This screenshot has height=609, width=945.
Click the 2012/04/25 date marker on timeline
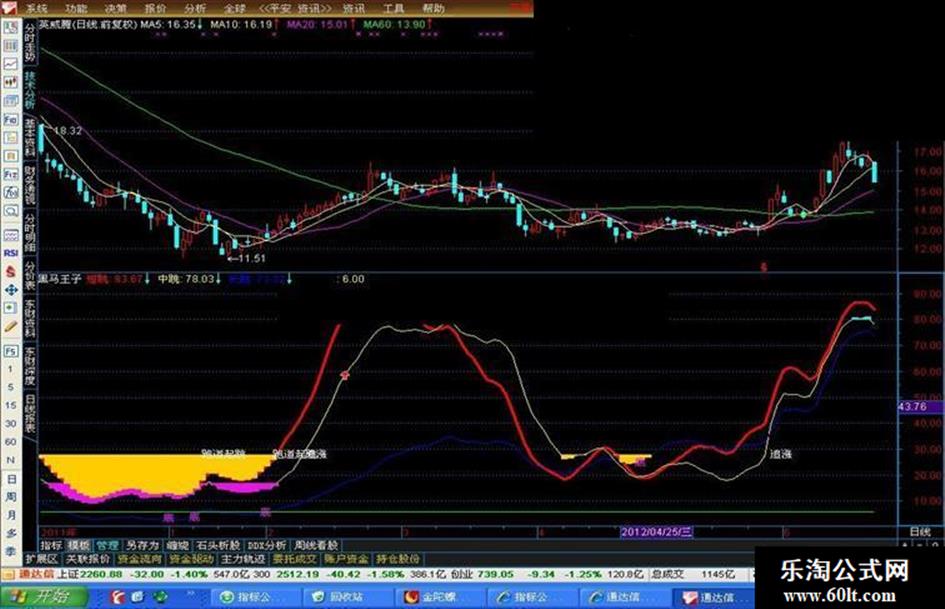[657, 532]
